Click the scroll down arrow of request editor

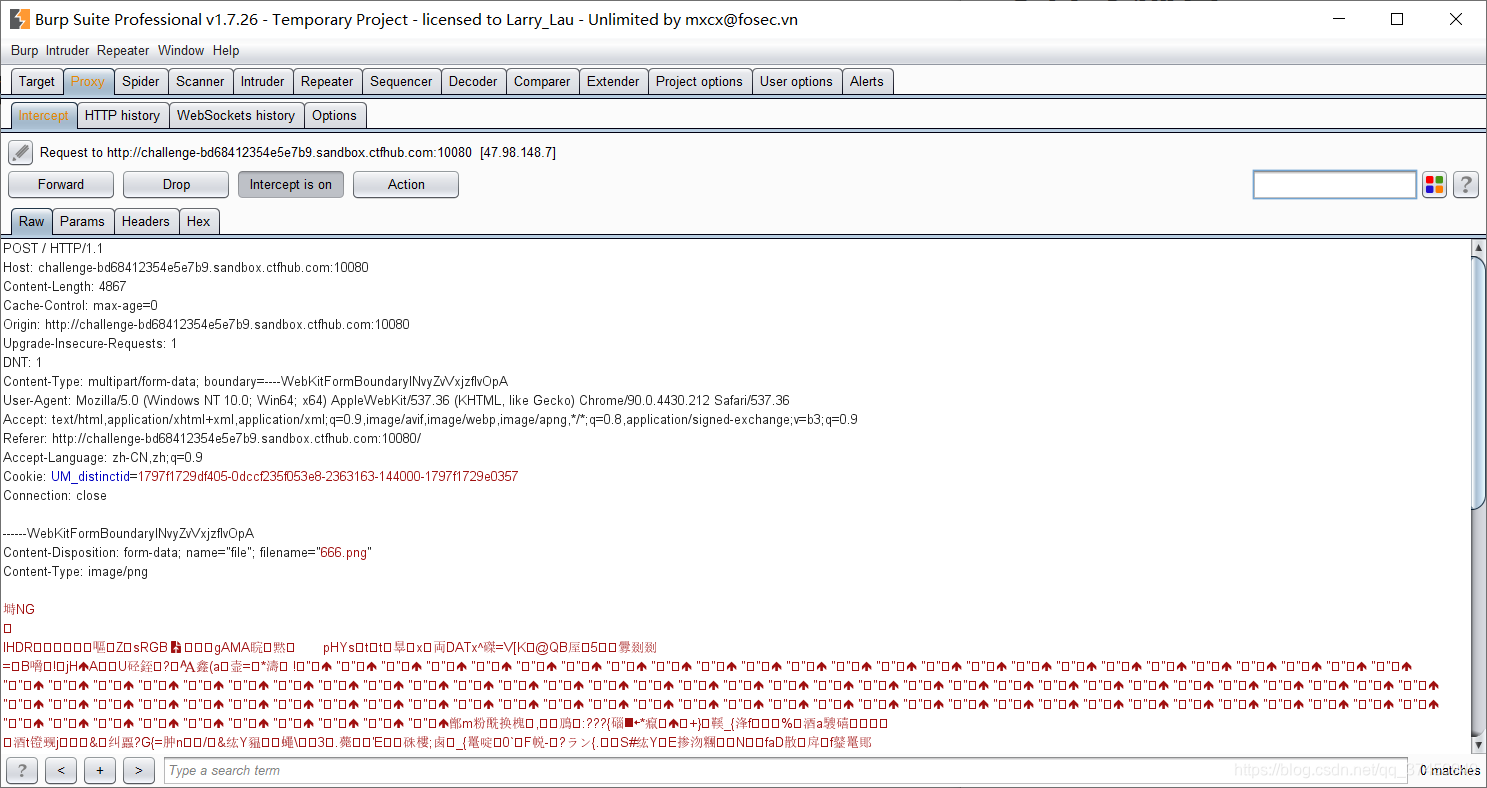tap(1479, 745)
